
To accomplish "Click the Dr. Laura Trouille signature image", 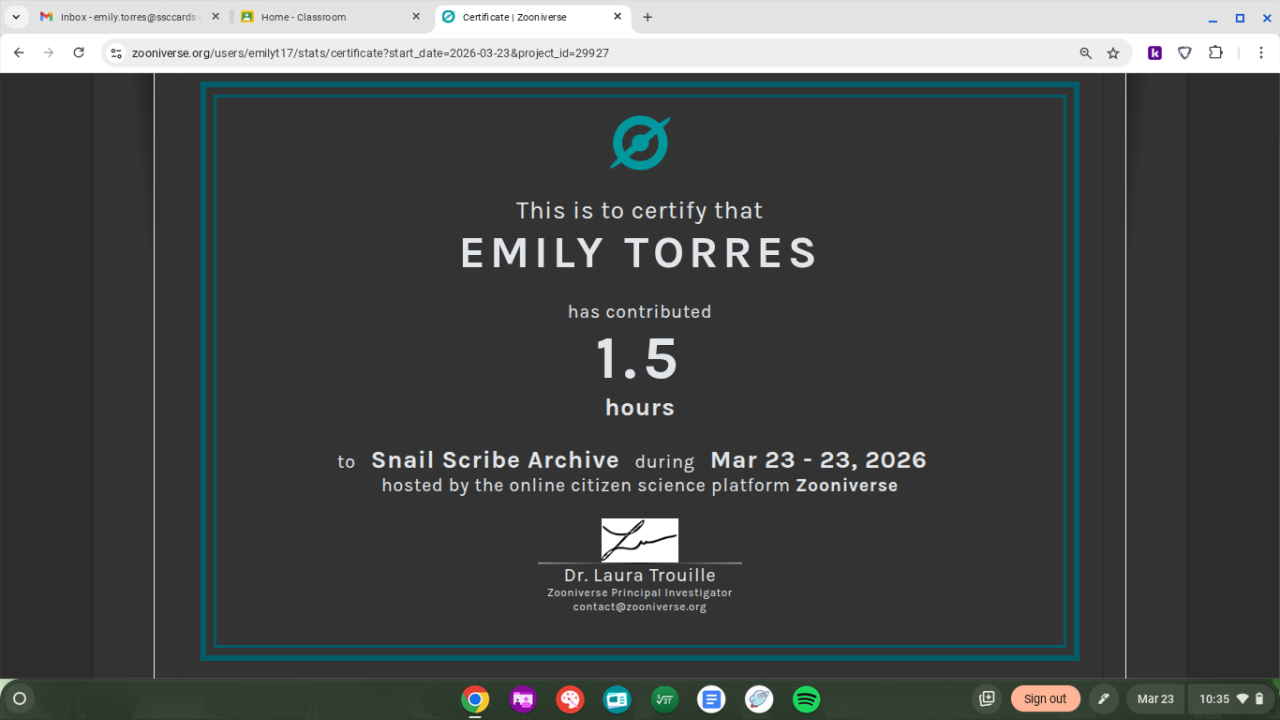I will point(640,540).
